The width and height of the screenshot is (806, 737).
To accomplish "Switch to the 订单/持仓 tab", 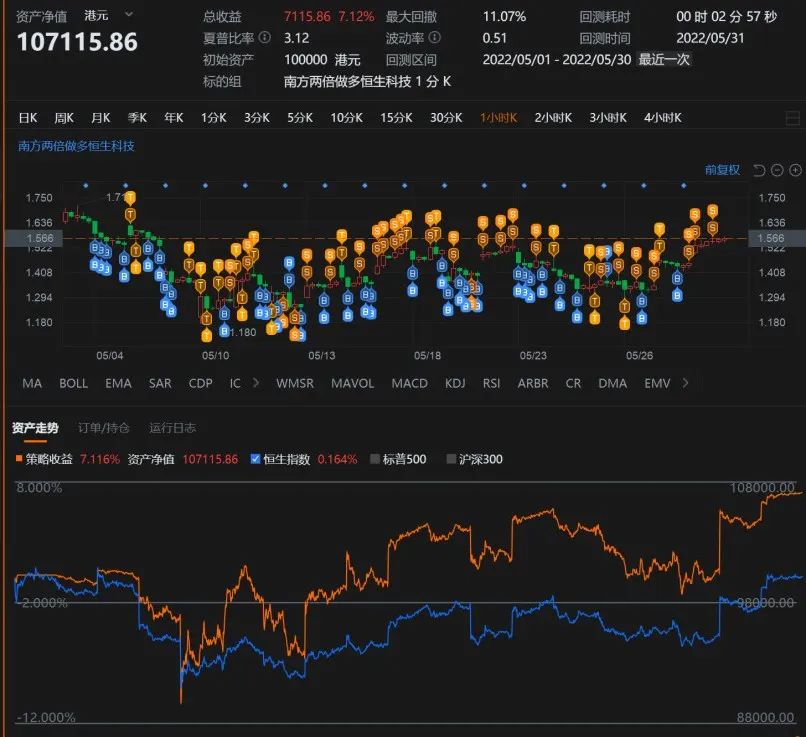I will (x=105, y=427).
